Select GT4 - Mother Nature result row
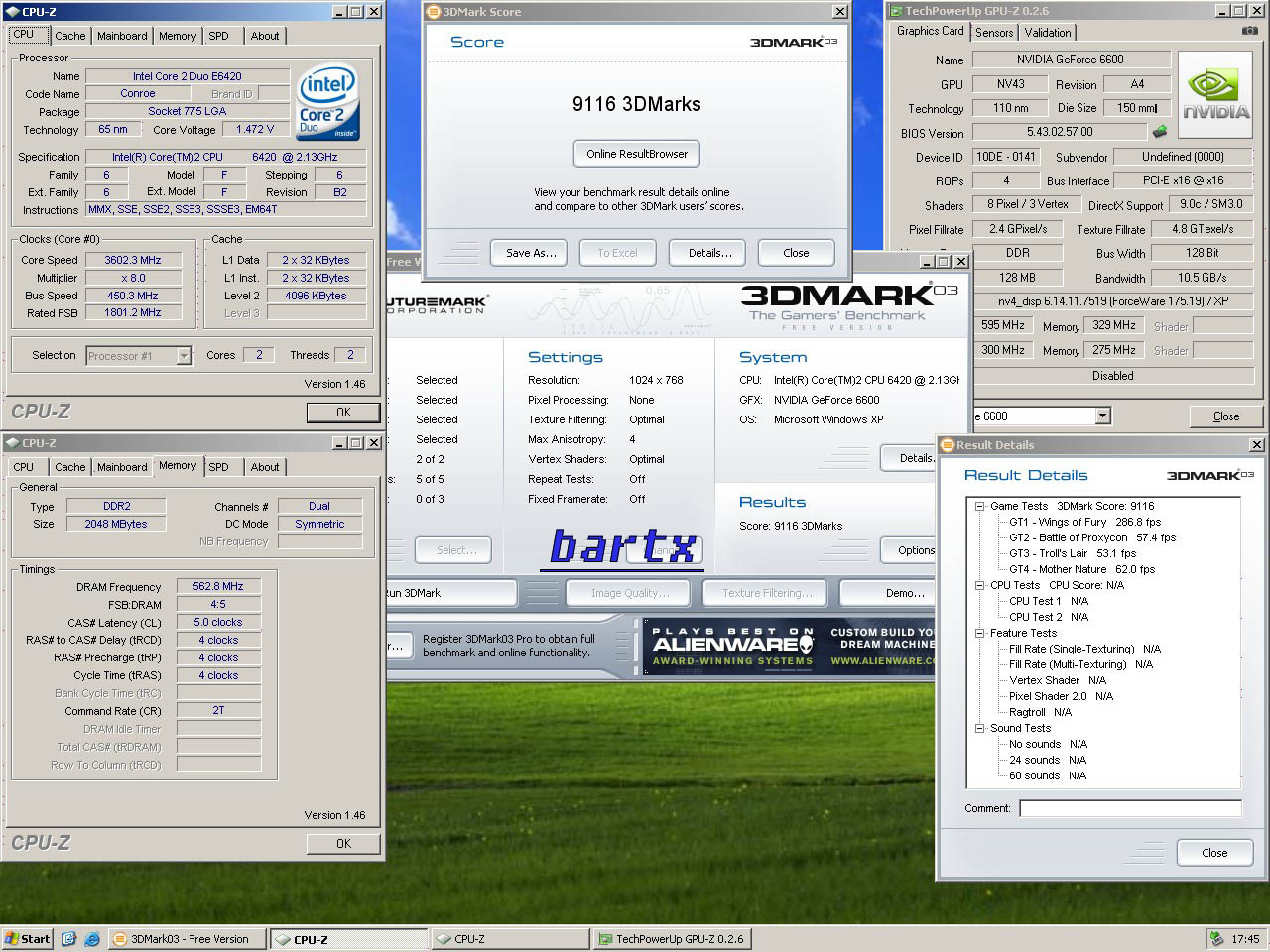Viewport: 1270px width, 952px height. 1081,569
